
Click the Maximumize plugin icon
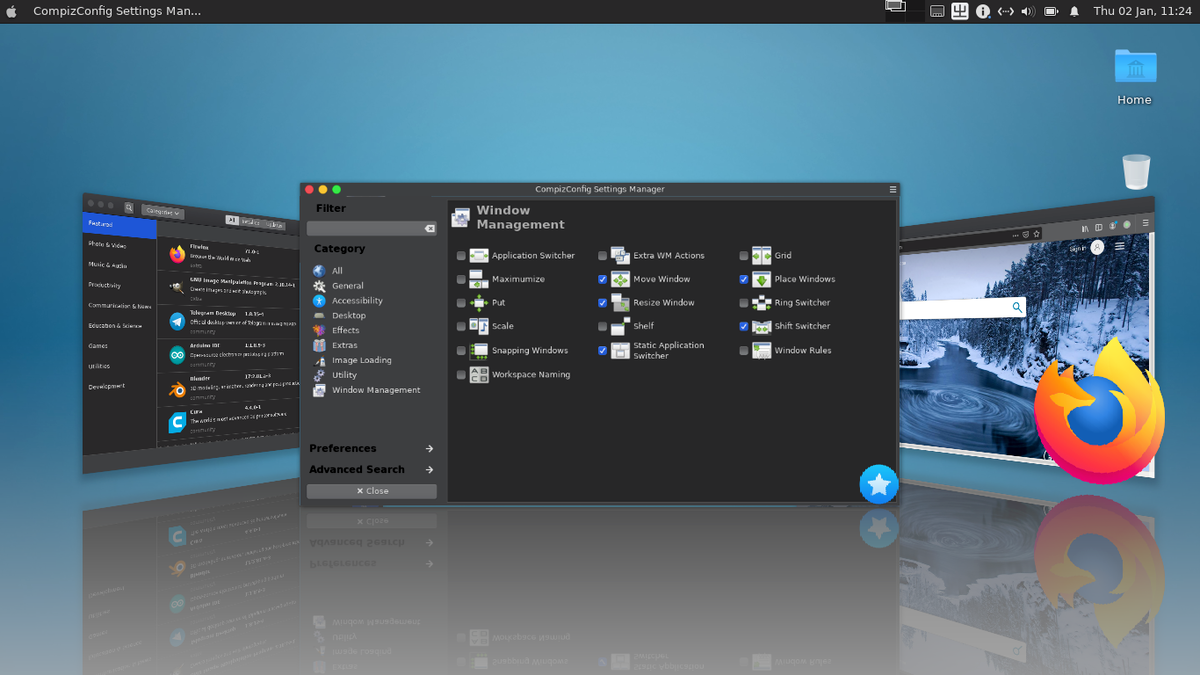[x=478, y=279]
